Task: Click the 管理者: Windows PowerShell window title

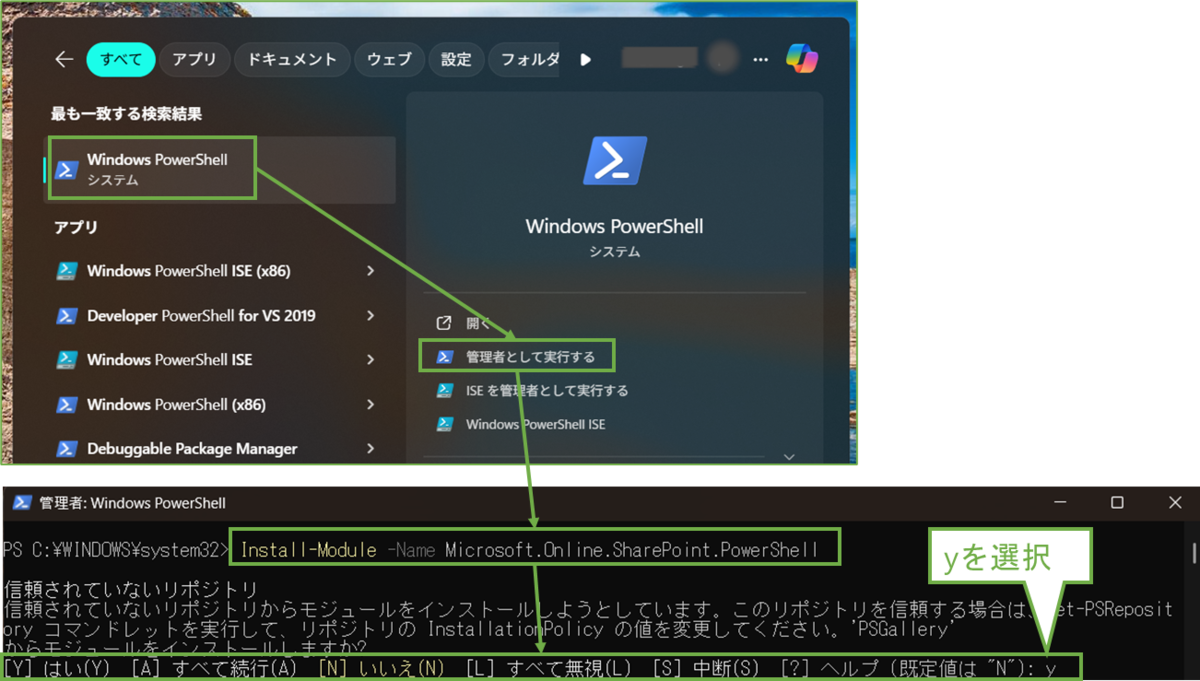Action: tap(132, 503)
